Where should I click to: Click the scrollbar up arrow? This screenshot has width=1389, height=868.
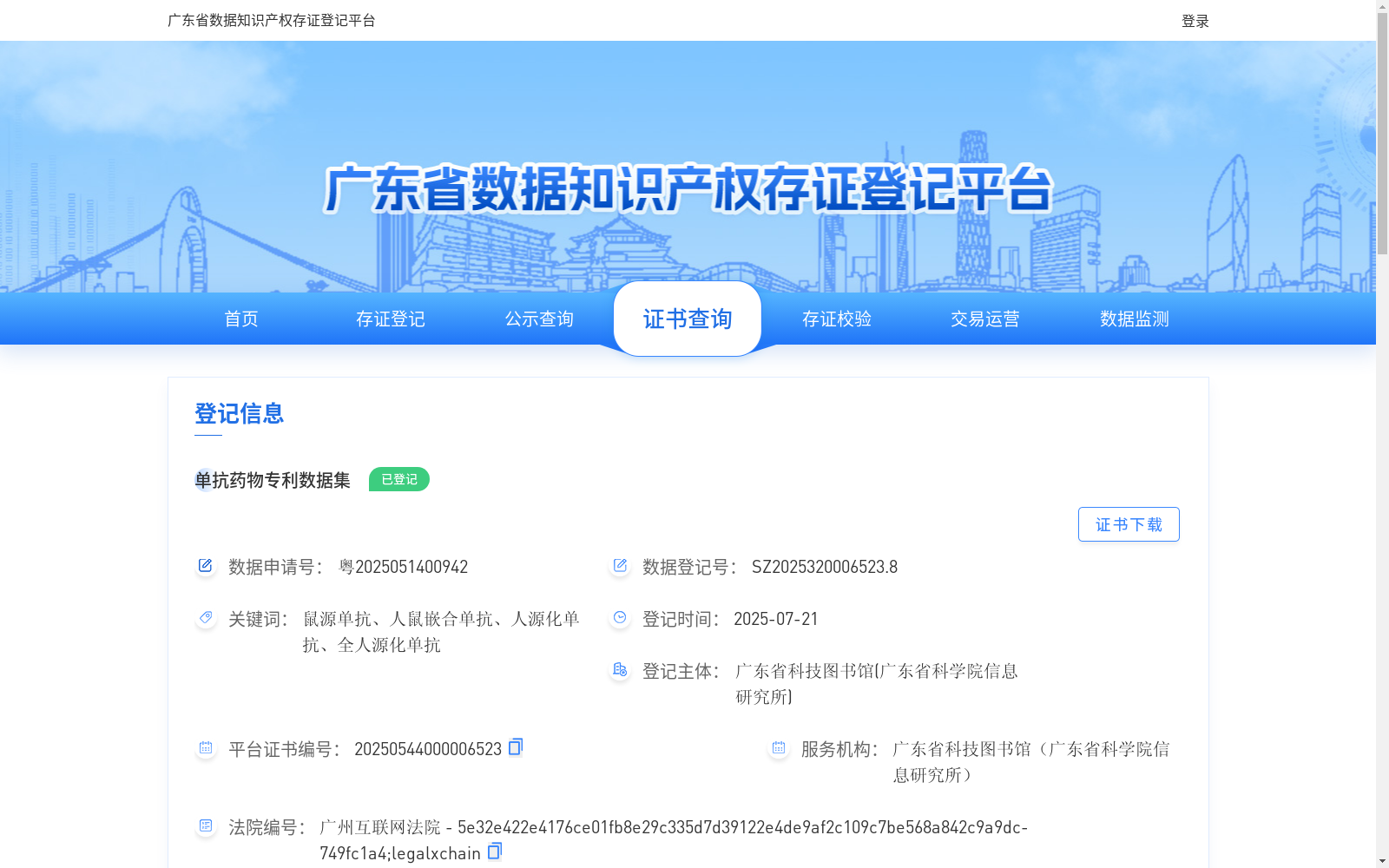coord(1382,7)
